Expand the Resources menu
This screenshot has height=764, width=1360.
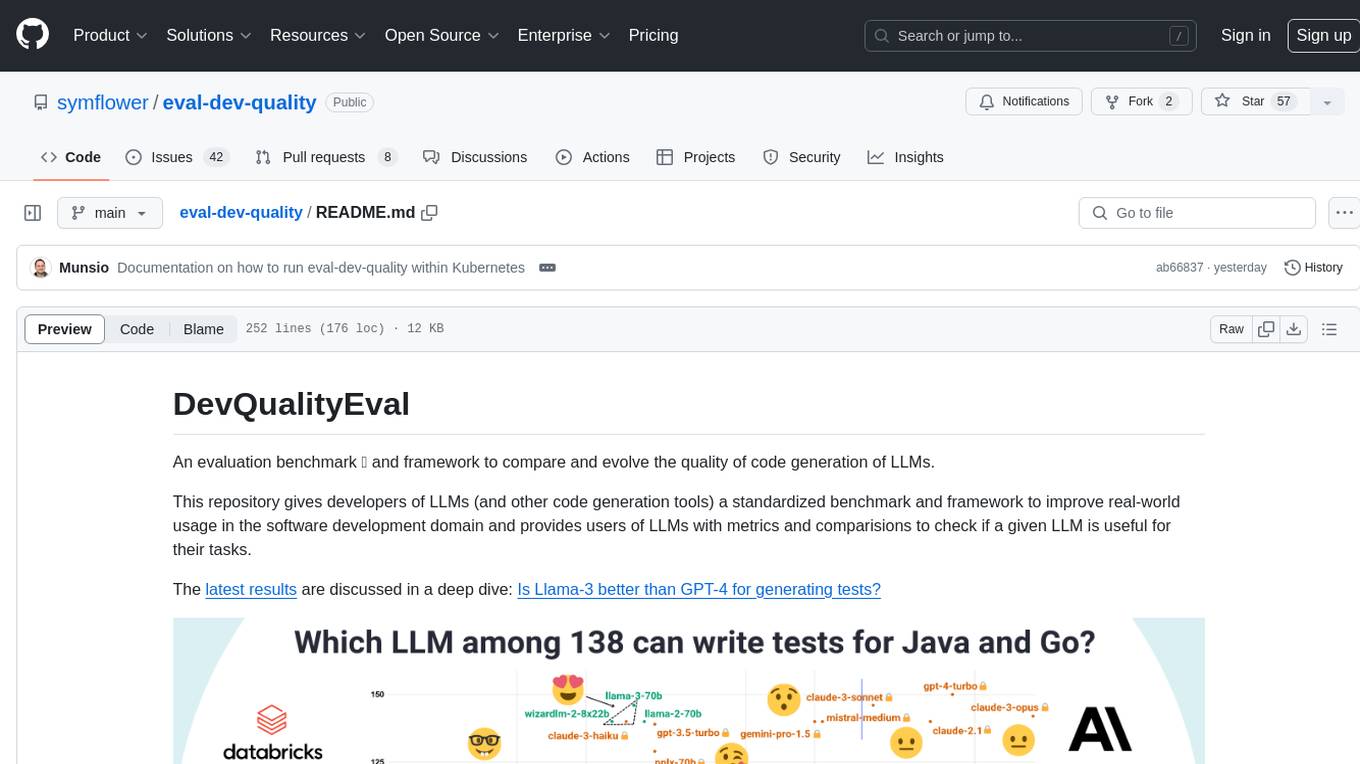coord(318,35)
